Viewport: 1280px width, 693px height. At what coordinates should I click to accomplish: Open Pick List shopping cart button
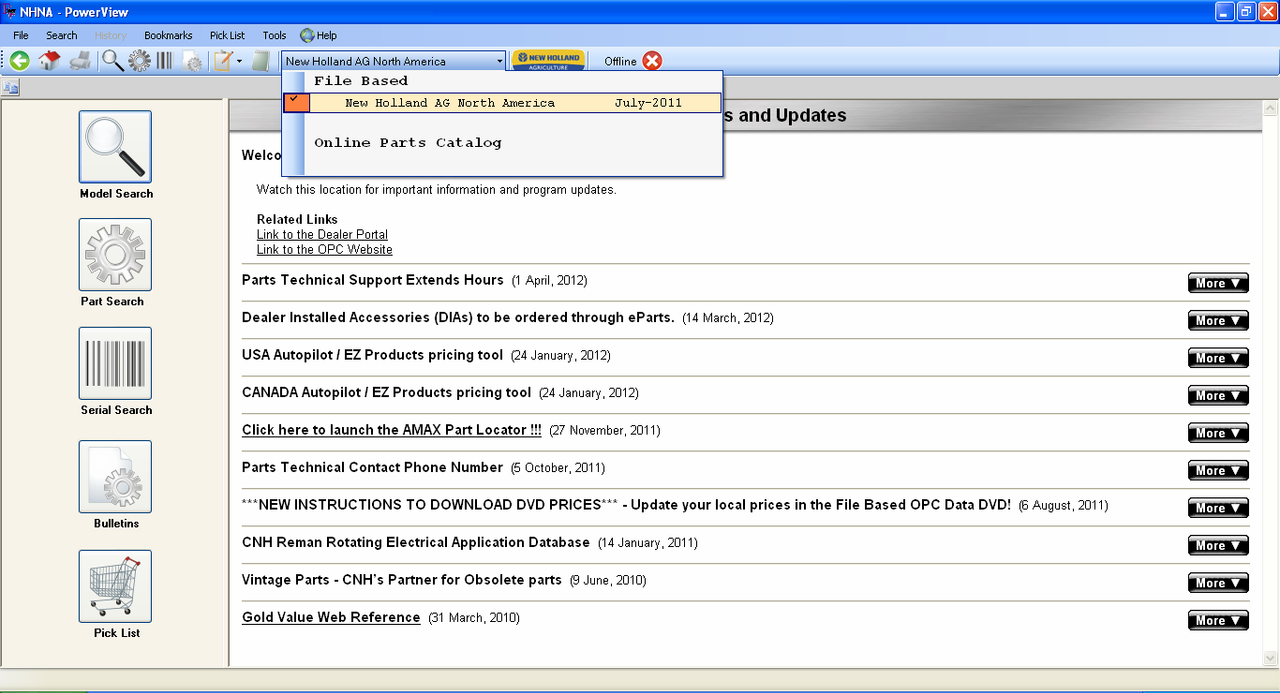tap(115, 586)
